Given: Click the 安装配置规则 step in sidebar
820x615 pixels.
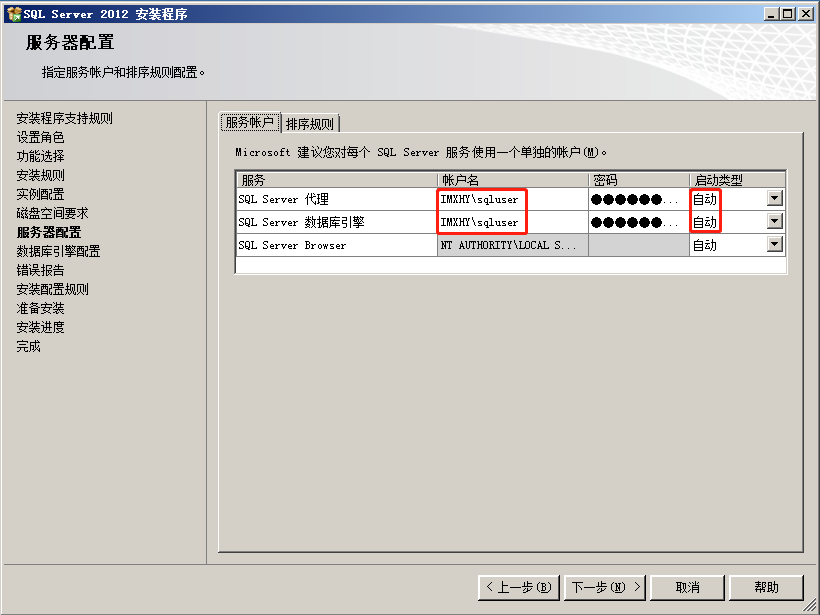Looking at the screenshot, I should [x=52, y=289].
